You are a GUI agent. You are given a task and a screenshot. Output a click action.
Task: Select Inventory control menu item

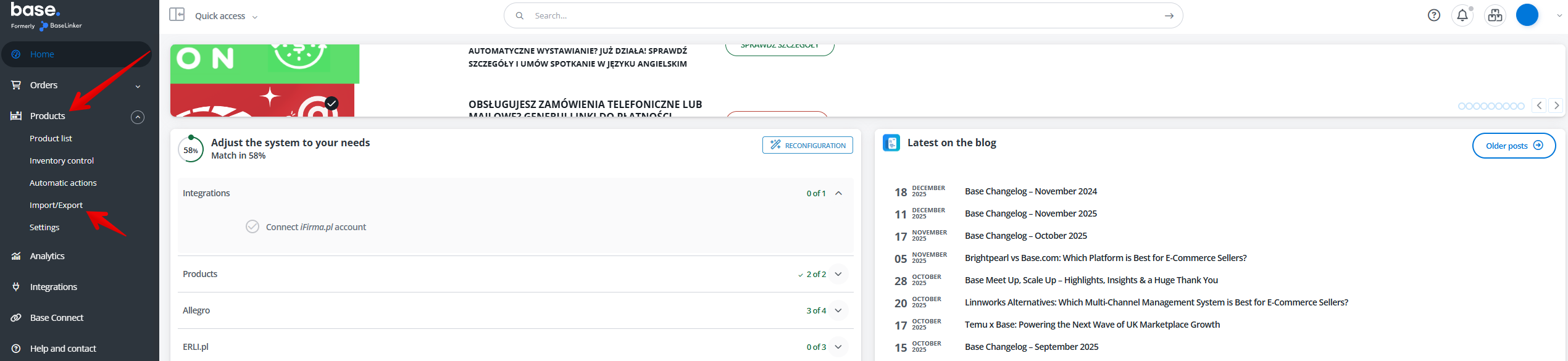tap(62, 160)
